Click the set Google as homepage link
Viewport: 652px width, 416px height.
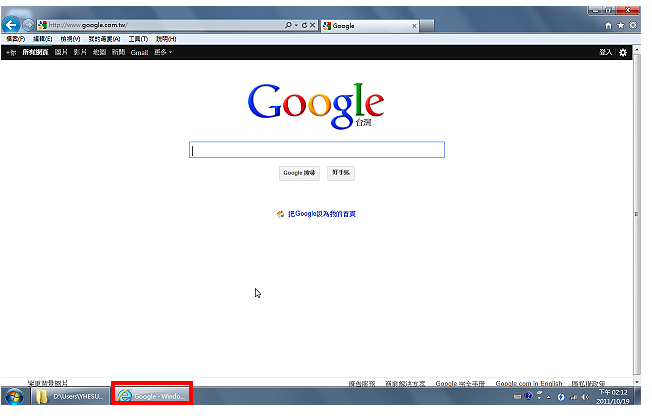pyautogui.click(x=322, y=214)
